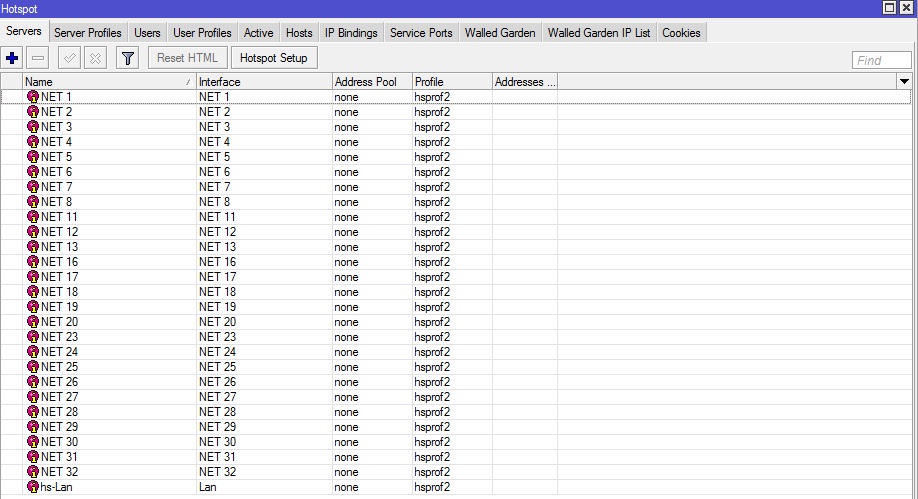Click the blue plus add button
This screenshot has width=918, height=499.
[13, 58]
